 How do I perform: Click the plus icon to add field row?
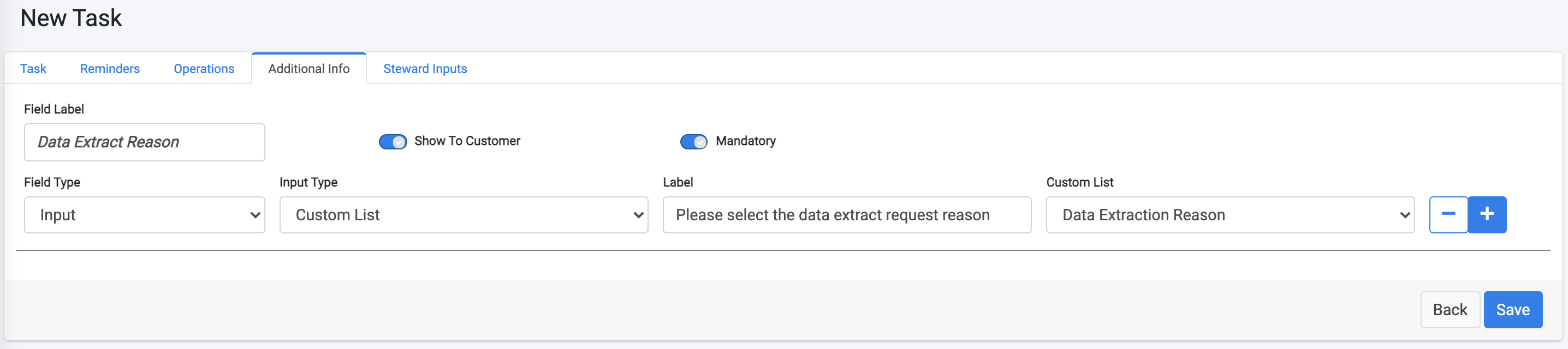[x=1487, y=215]
